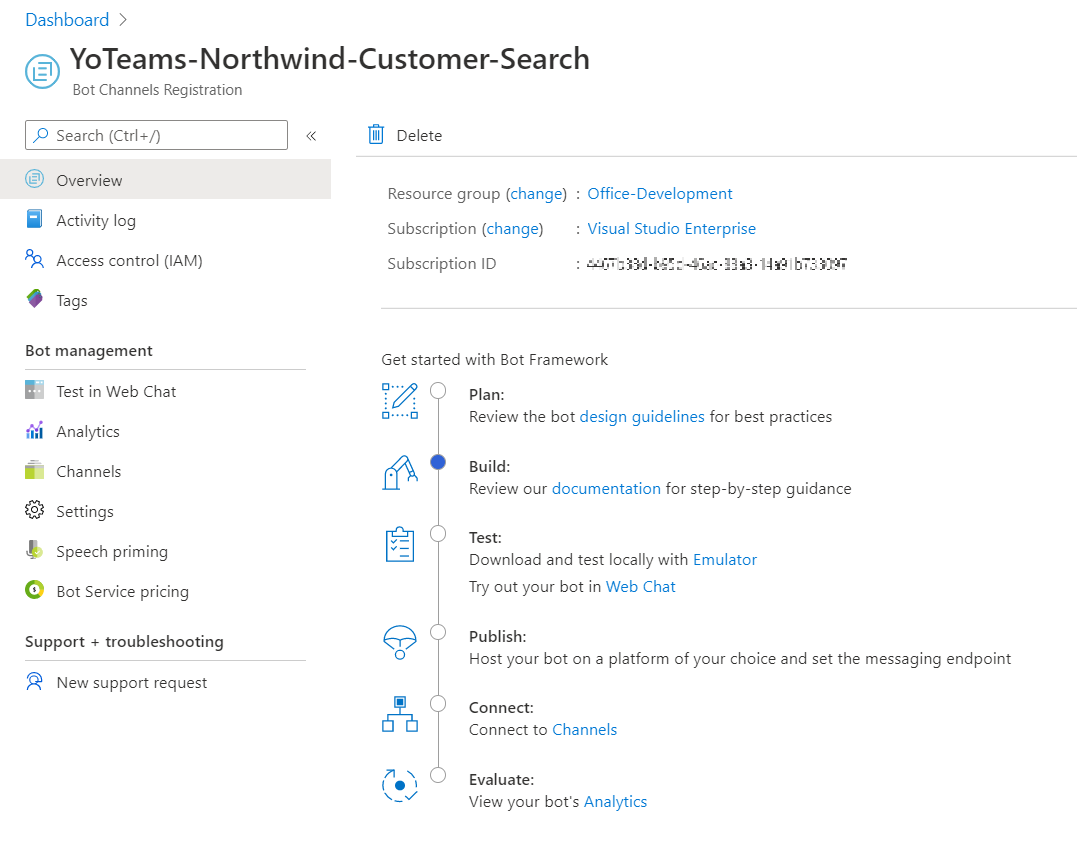The height and width of the screenshot is (847, 1077).
Task: Open Test in Web Chat icon
Action: point(35,391)
